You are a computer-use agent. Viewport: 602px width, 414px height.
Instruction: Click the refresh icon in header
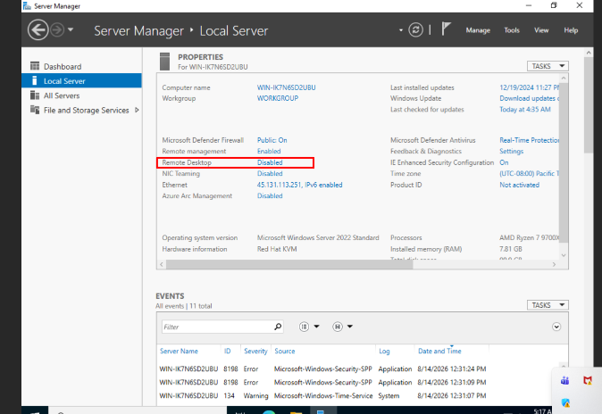click(415, 30)
